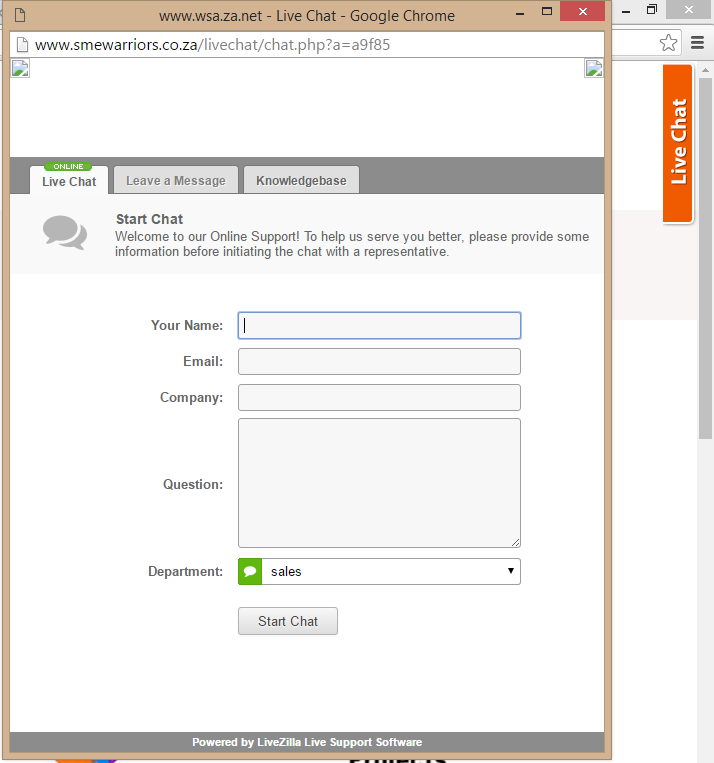Click the orange Live Chat side button

pos(678,143)
